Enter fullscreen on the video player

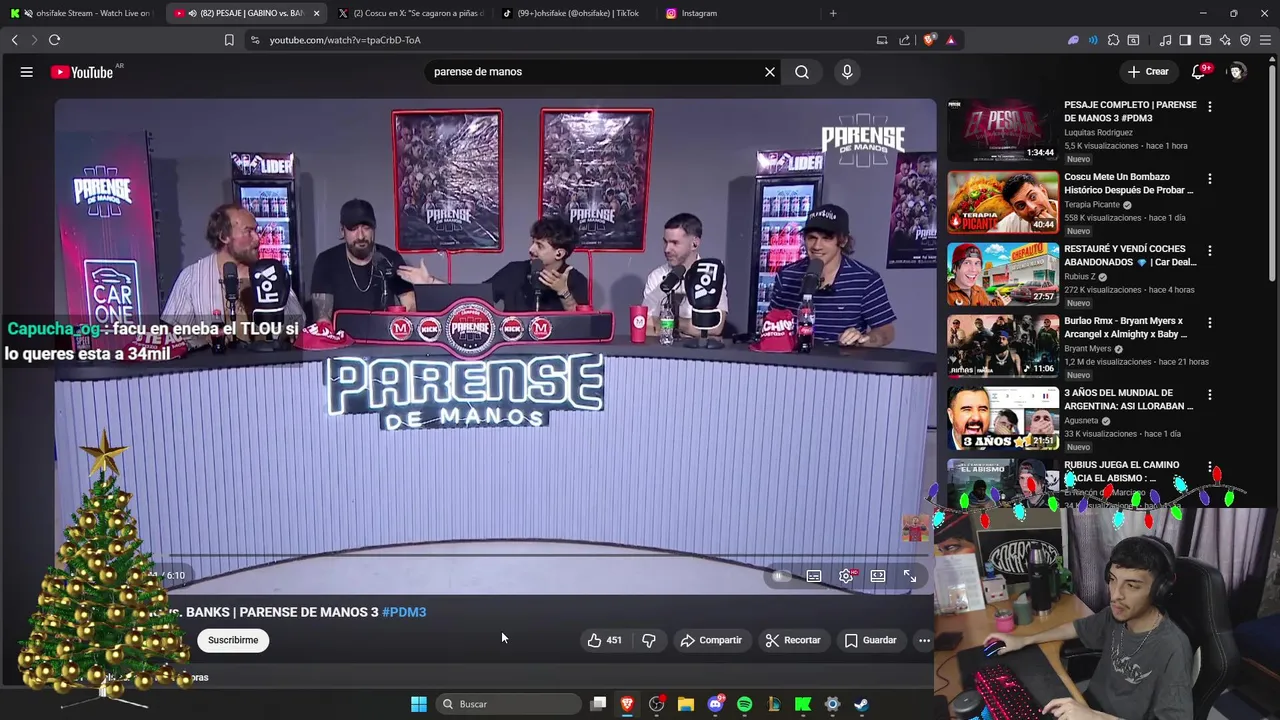coord(910,576)
